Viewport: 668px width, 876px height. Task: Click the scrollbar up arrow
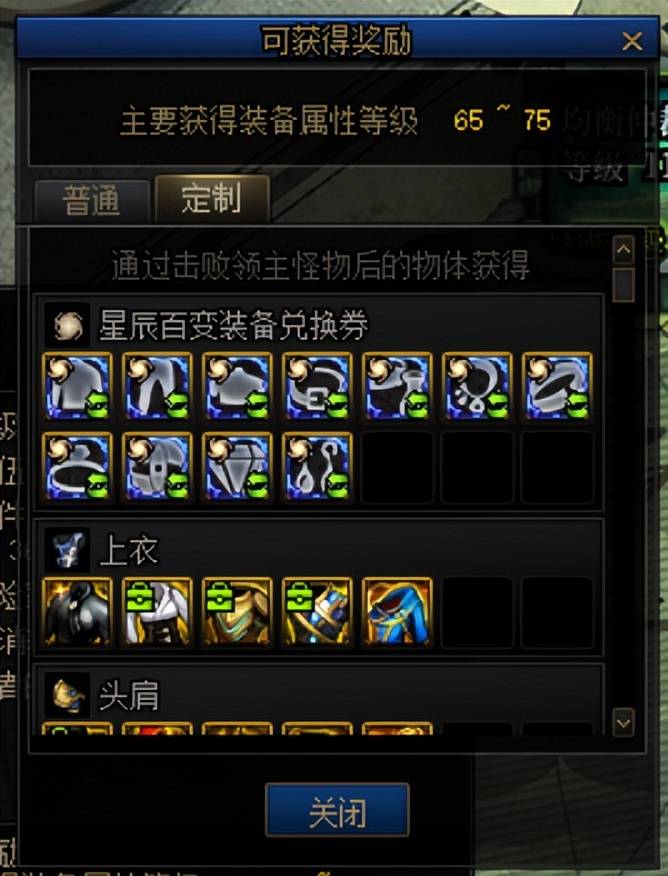tap(623, 250)
